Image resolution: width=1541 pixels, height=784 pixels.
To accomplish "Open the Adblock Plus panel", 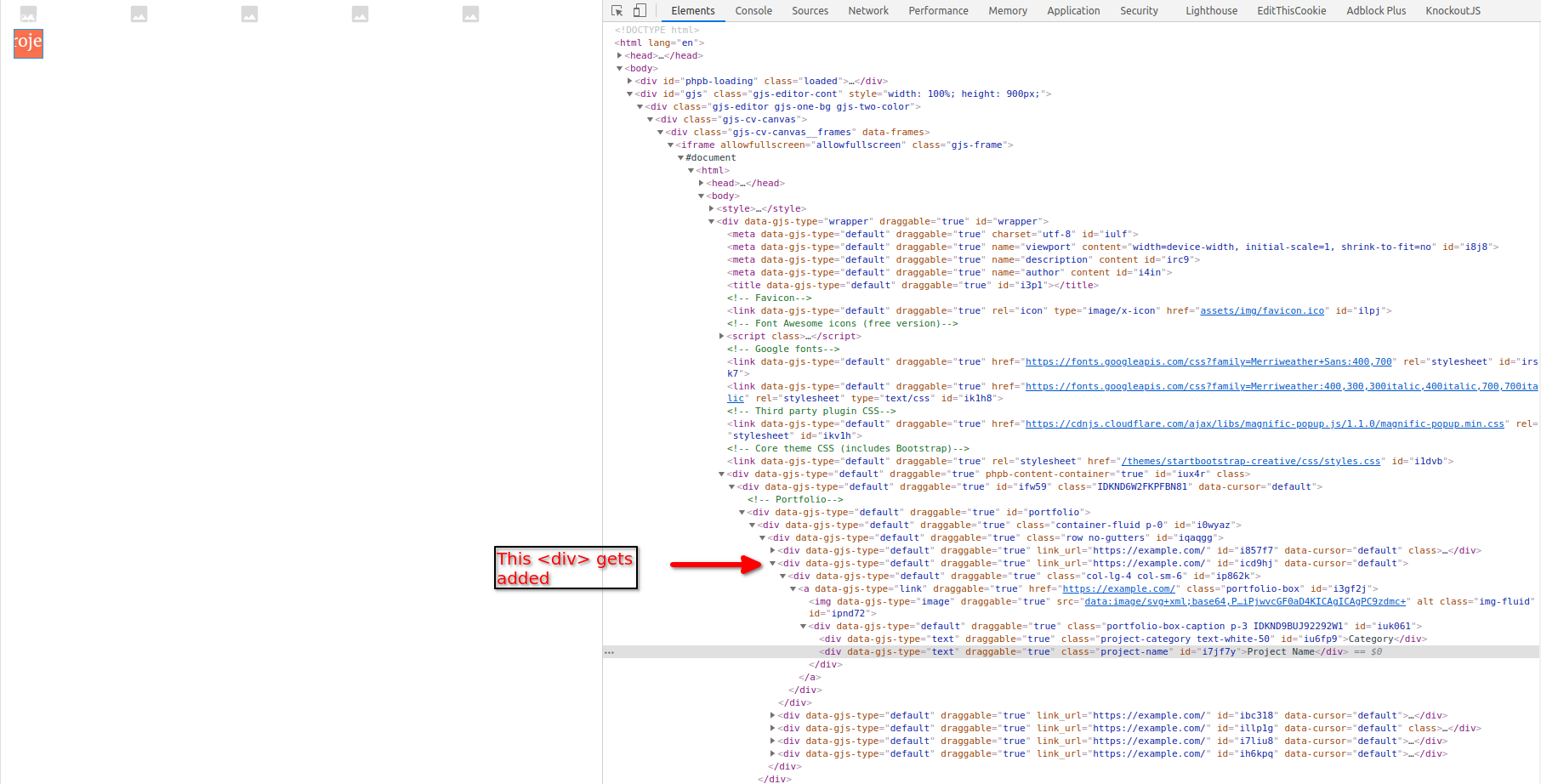I will [1375, 10].
